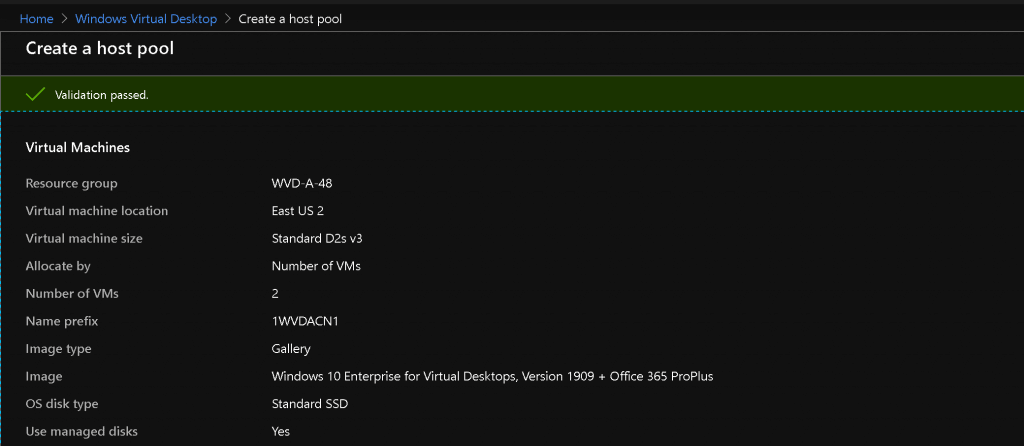Select the Standard D2s v3 size value
The image size is (1024, 446).
tap(317, 238)
